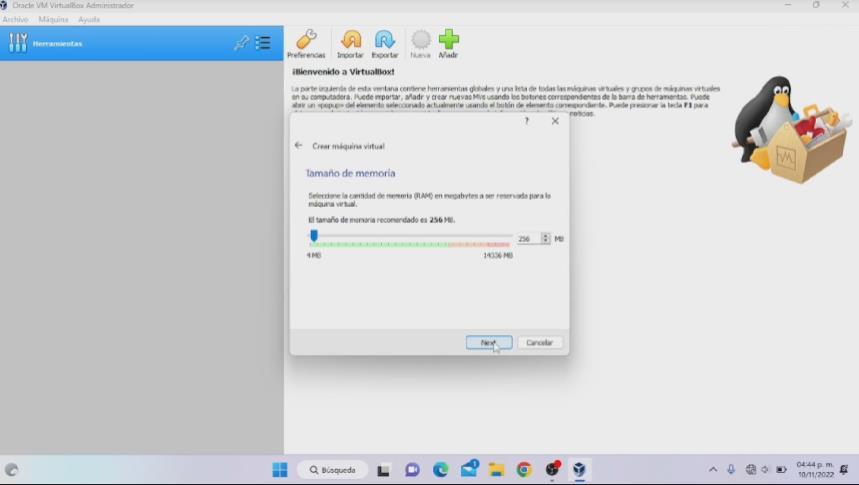Open the Máquina menu
Screen dimensions: 859x485
[53, 19]
